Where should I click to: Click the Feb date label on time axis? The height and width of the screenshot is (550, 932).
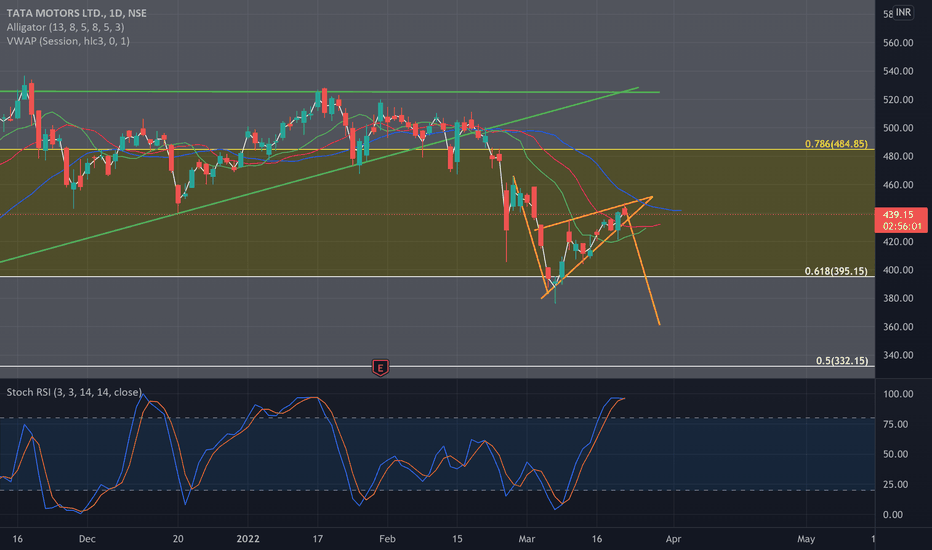pos(387,539)
